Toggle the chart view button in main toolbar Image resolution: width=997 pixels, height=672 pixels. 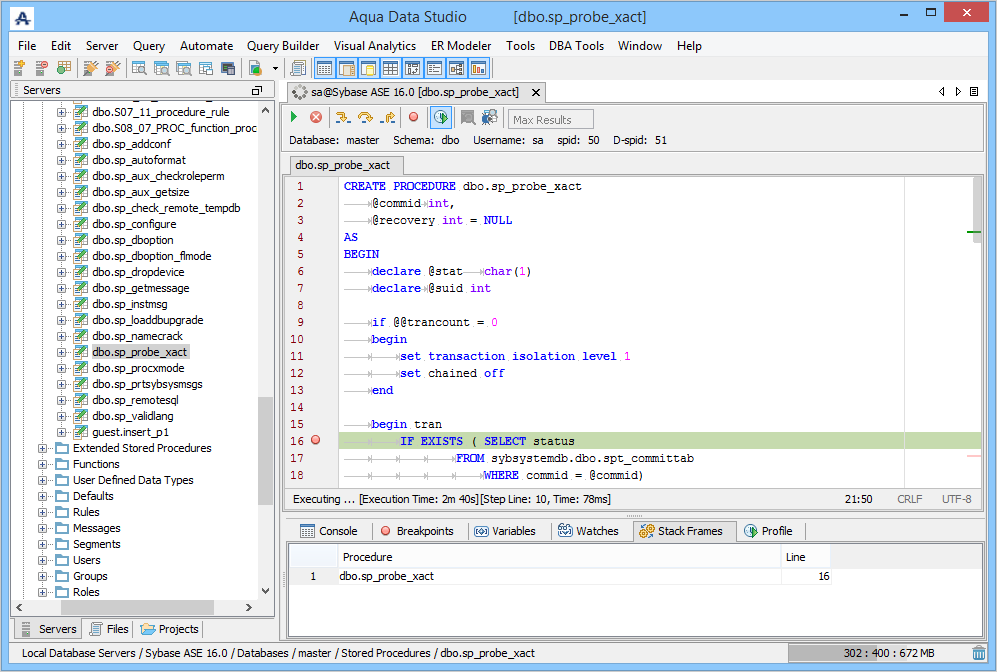(478, 68)
